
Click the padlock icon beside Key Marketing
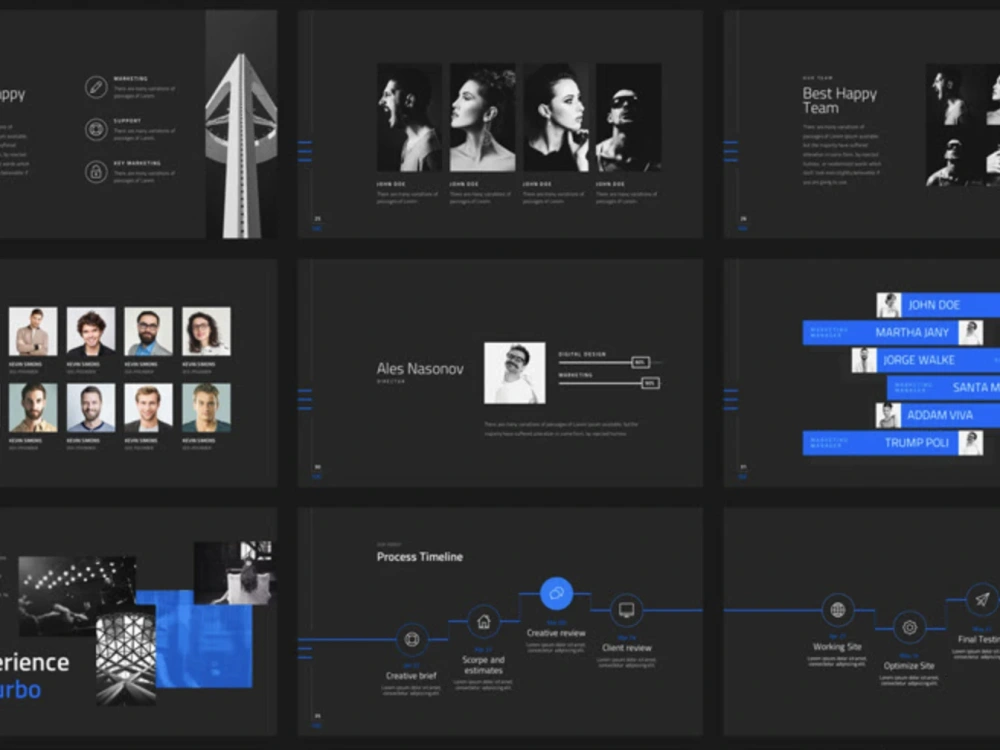(96, 172)
